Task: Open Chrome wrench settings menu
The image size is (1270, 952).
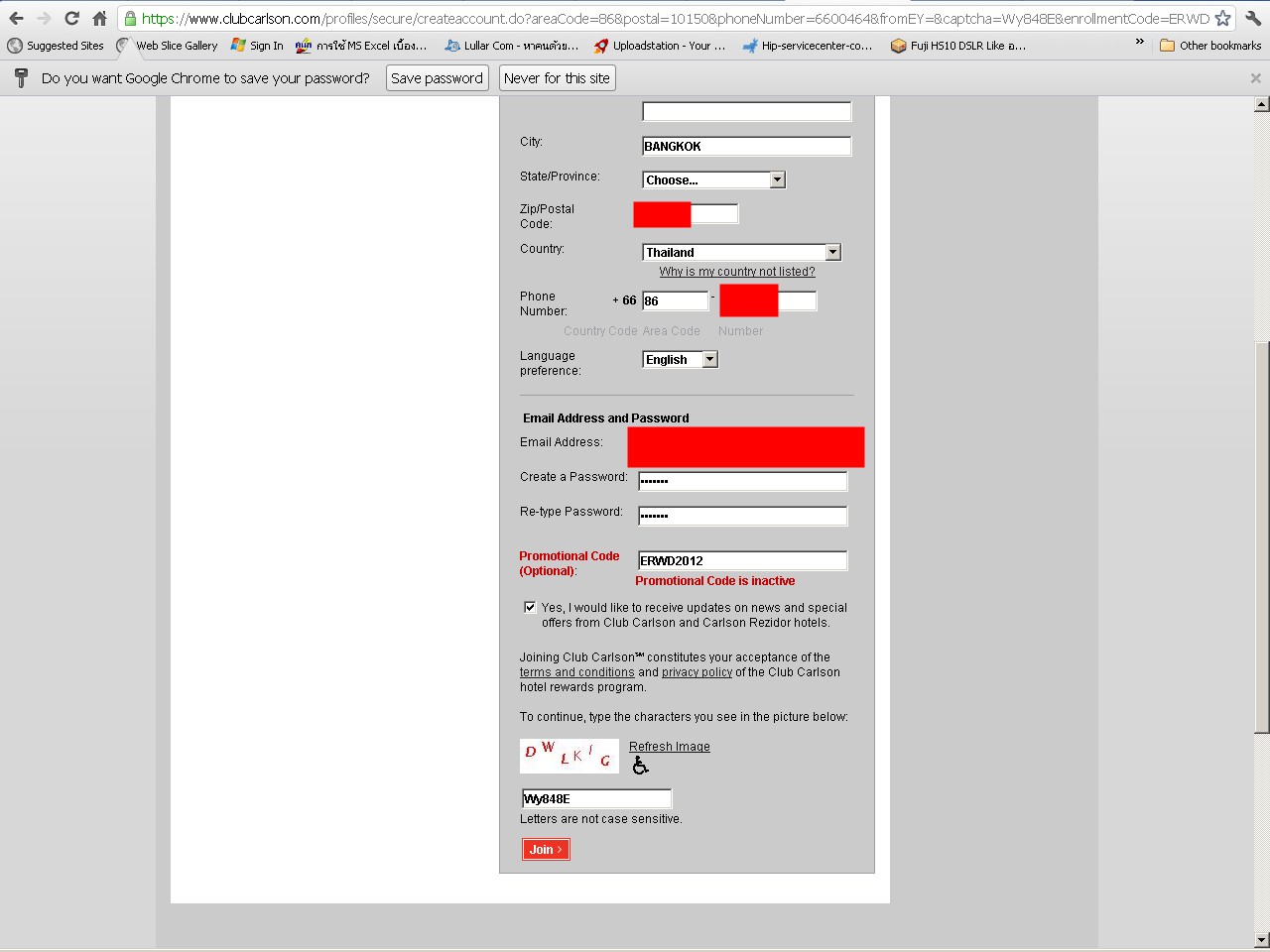Action: [x=1253, y=18]
